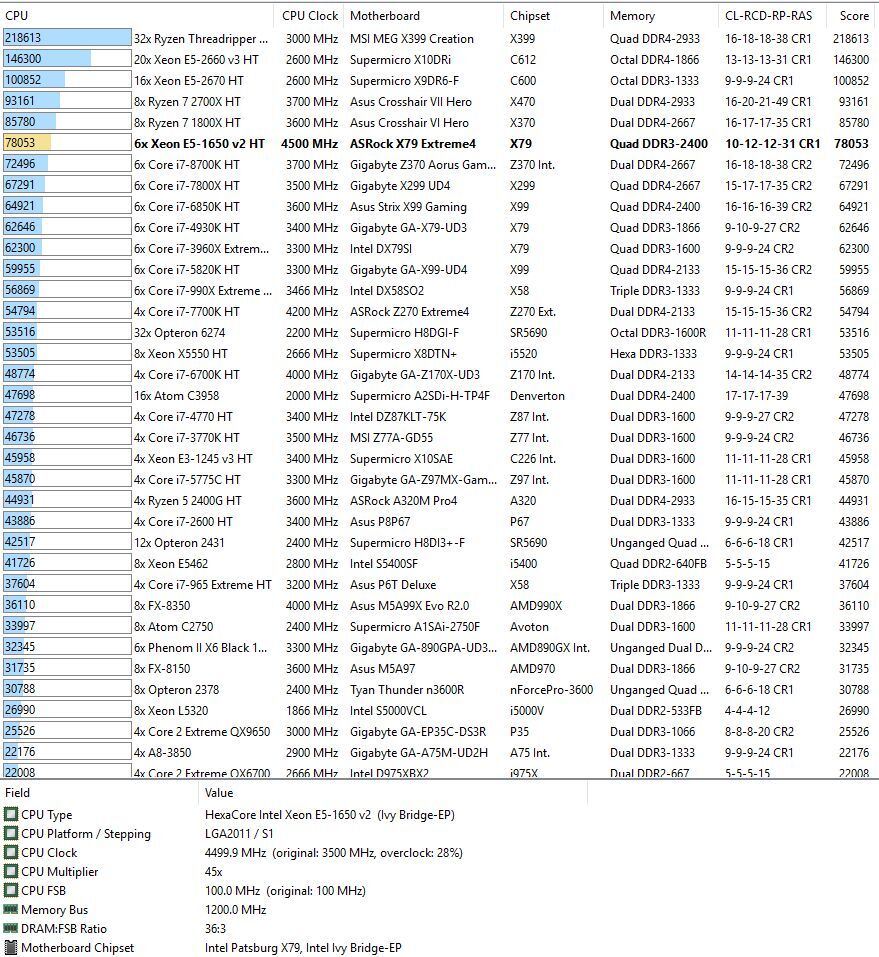Click the Field column header
879x957 pixels.
click(17, 793)
